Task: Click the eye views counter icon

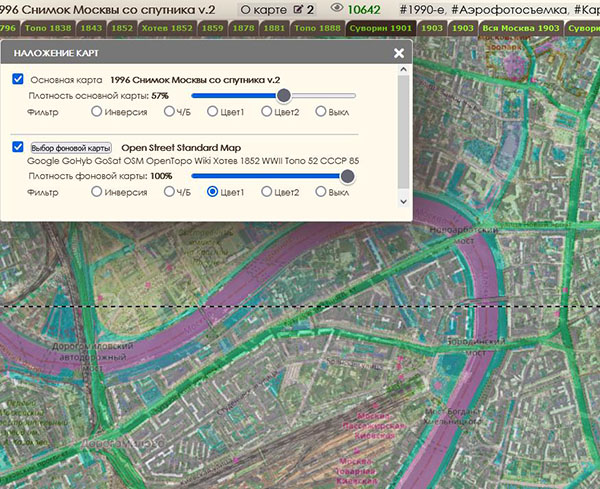Action: pyautogui.click(x=335, y=8)
